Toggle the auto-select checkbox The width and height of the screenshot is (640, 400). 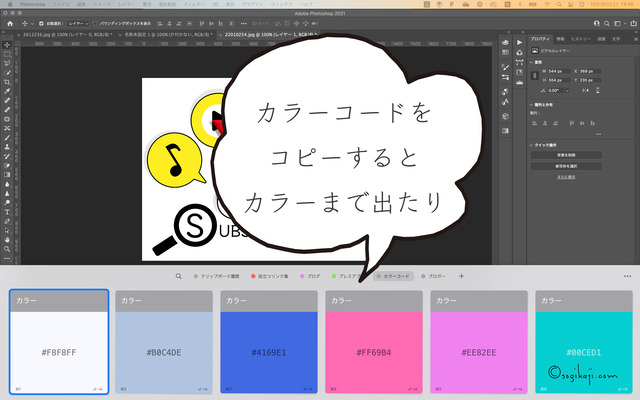point(41,24)
